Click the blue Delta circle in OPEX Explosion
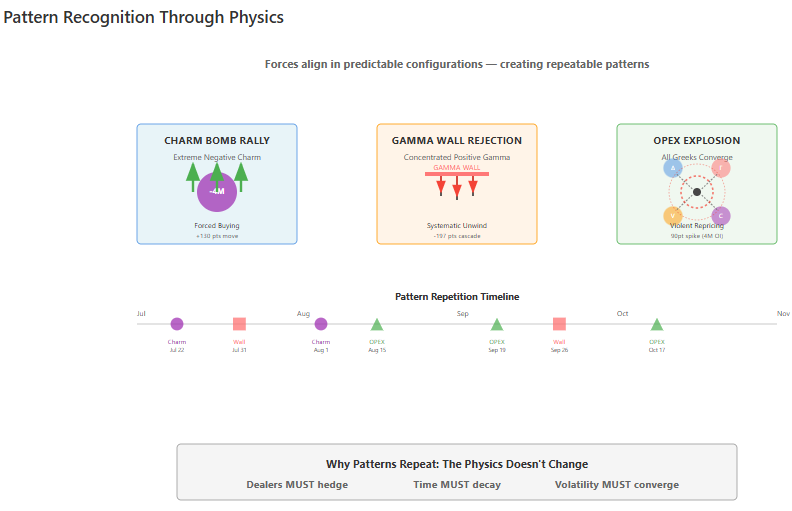 click(673, 168)
